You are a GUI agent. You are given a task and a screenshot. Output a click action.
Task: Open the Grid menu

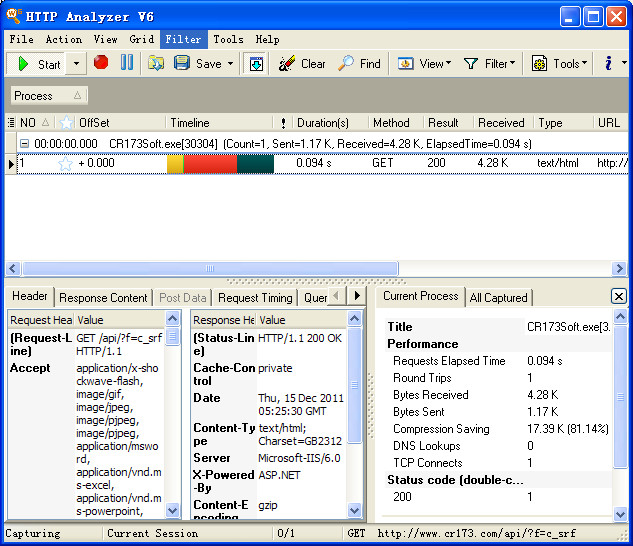coord(141,39)
